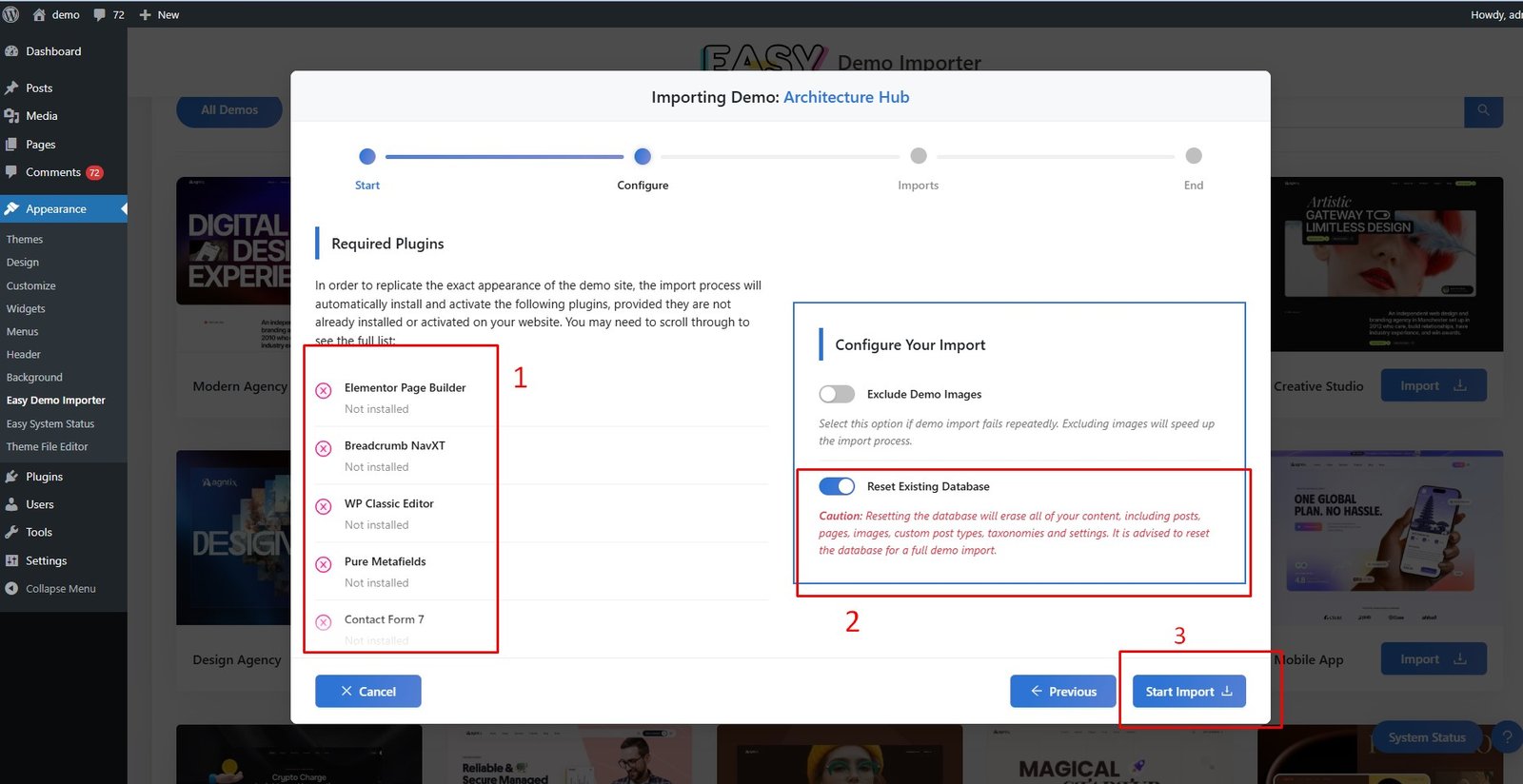The image size is (1523, 784).
Task: Open the Design submenu item
Action: tap(23, 263)
